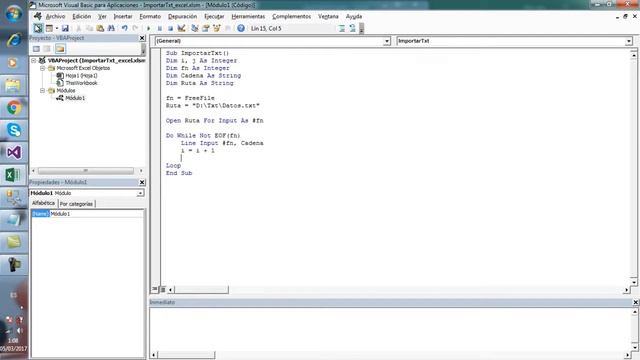This screenshot has height=360, width=640.
Task: Close the Proyecto - VBAProject panel
Action: [x=142, y=38]
